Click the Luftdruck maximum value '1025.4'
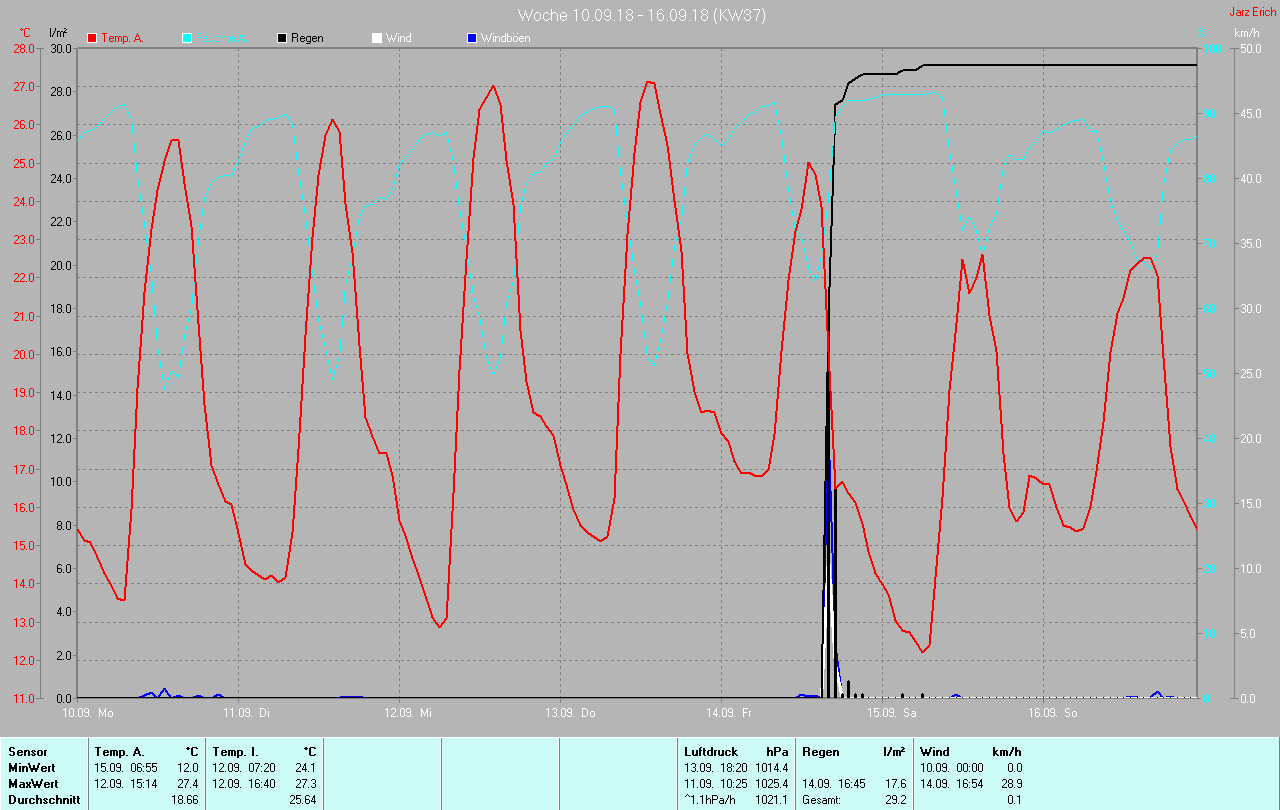The height and width of the screenshot is (810, 1280). (x=771, y=784)
